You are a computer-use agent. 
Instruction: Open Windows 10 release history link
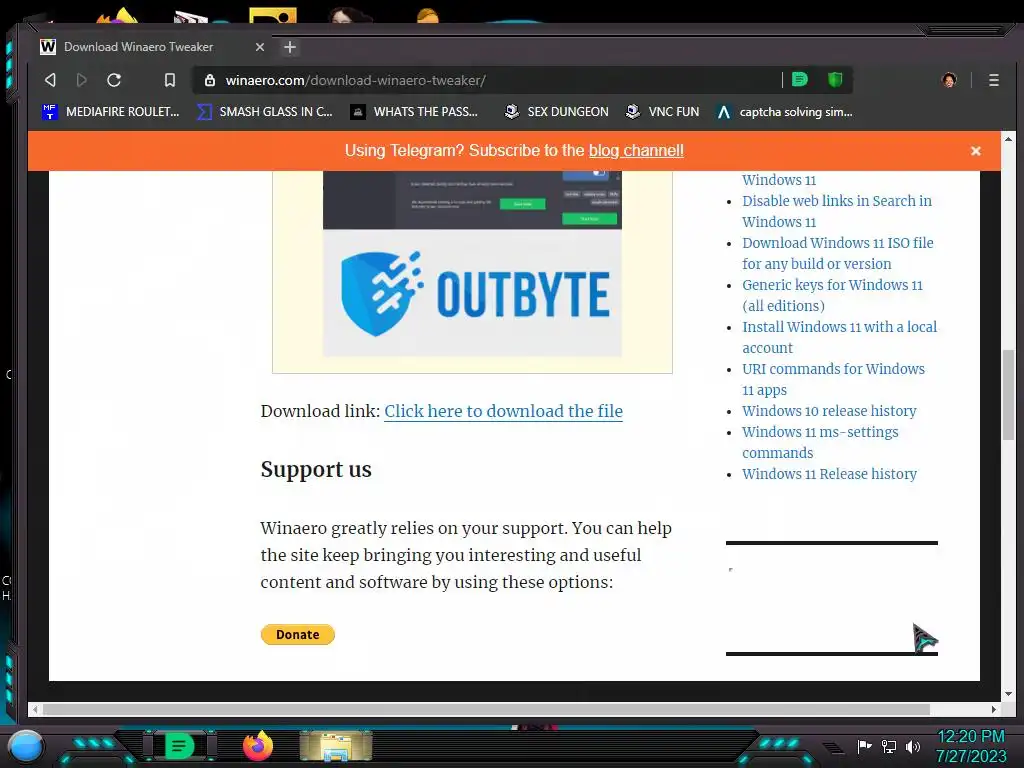click(x=829, y=411)
